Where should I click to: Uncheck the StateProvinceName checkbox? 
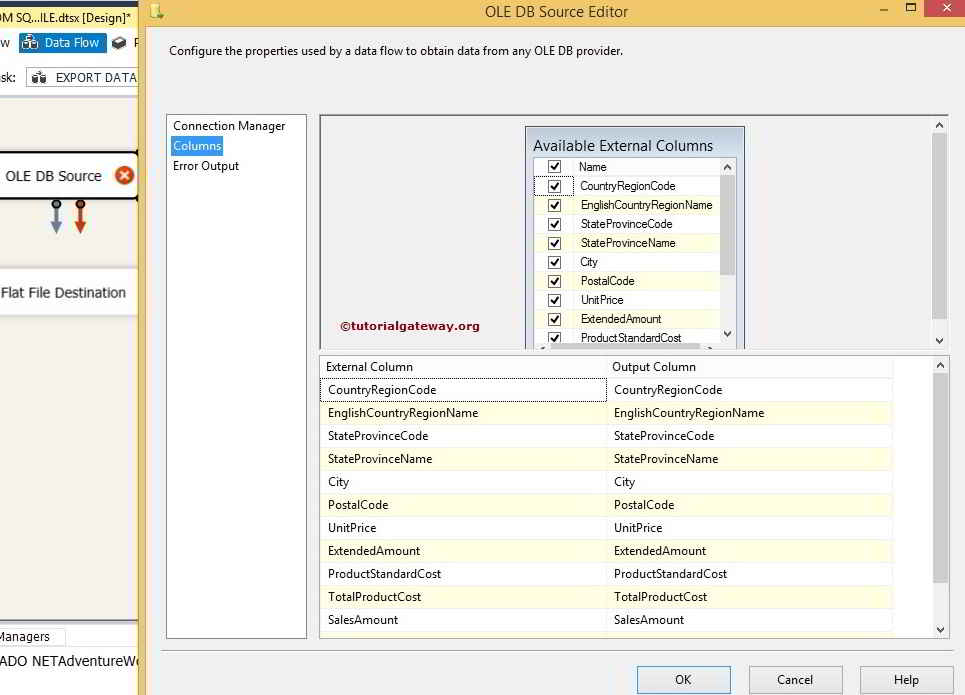pos(554,243)
